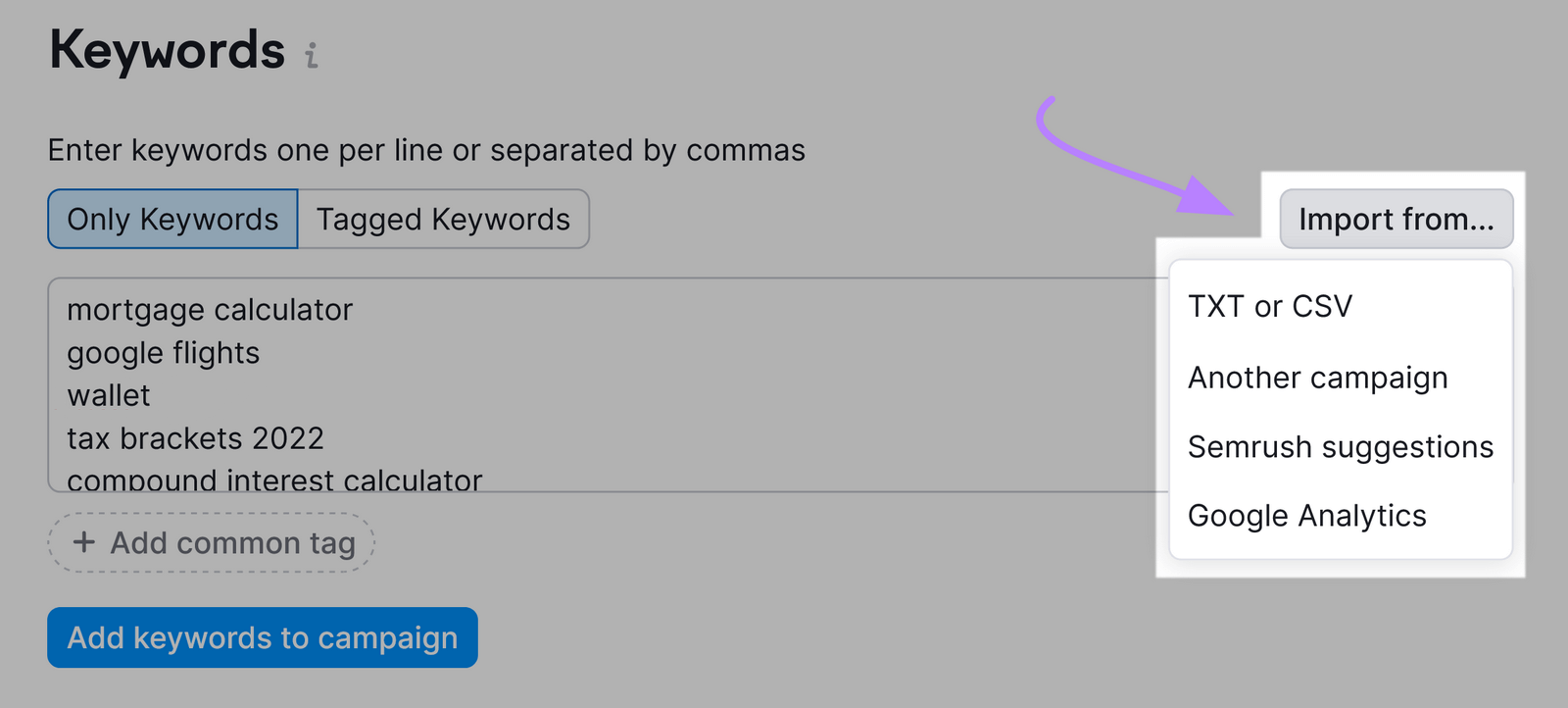This screenshot has width=1568, height=708.
Task: Click the Add keywords to campaign button
Action: coord(262,637)
